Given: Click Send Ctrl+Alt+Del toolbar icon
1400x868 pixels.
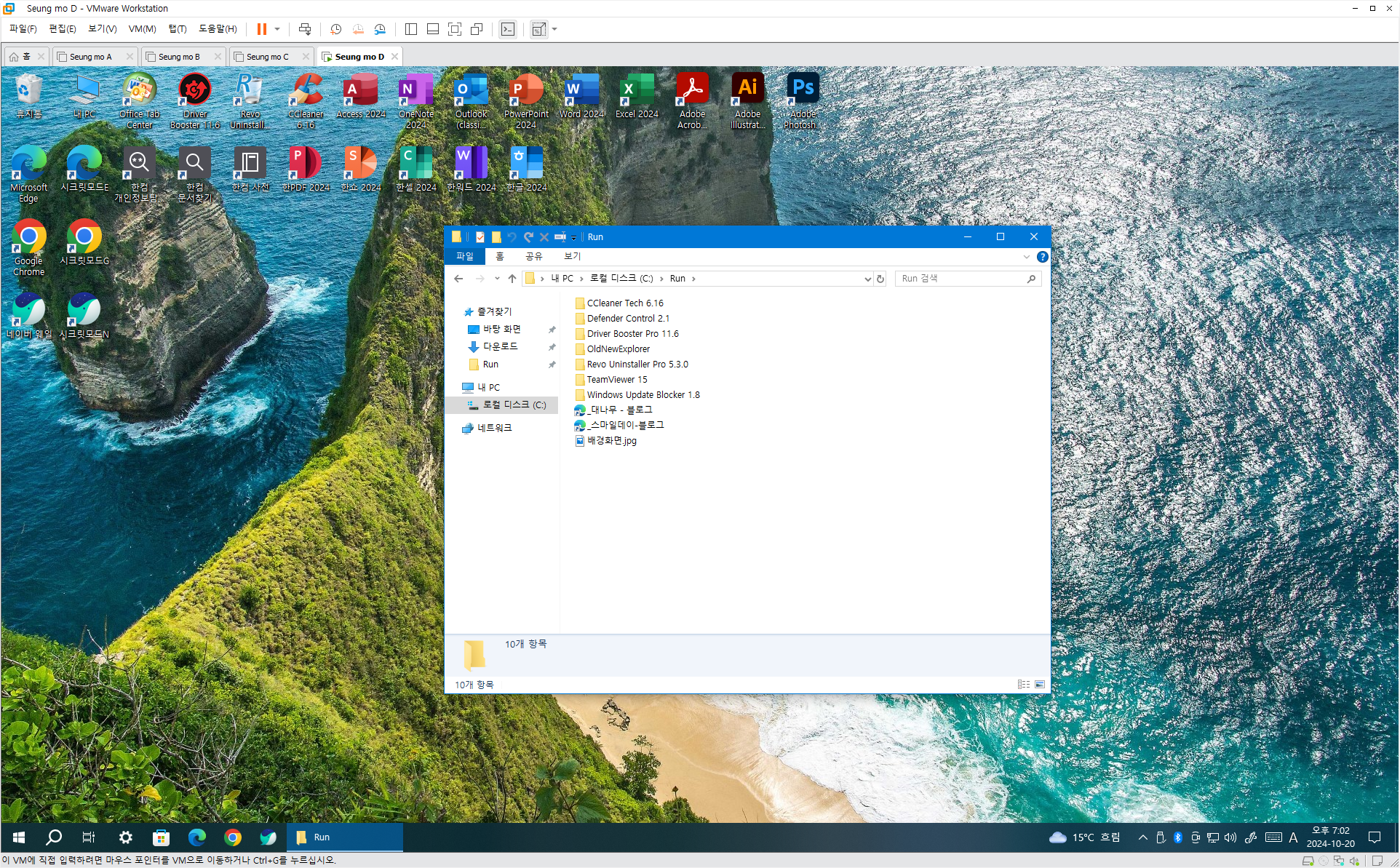Looking at the screenshot, I should 305,29.
